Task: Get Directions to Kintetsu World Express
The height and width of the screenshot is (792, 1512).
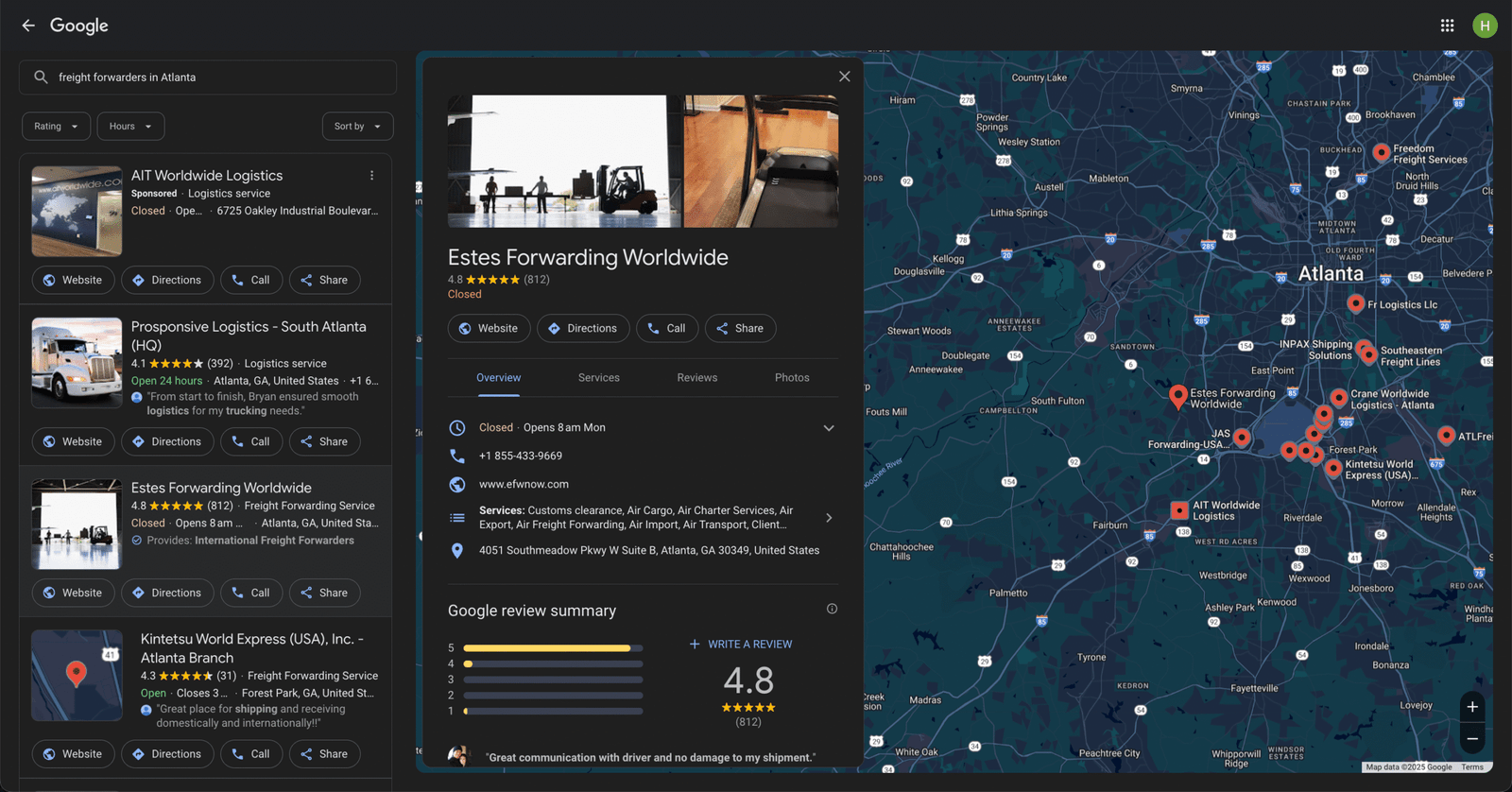Action: point(167,754)
